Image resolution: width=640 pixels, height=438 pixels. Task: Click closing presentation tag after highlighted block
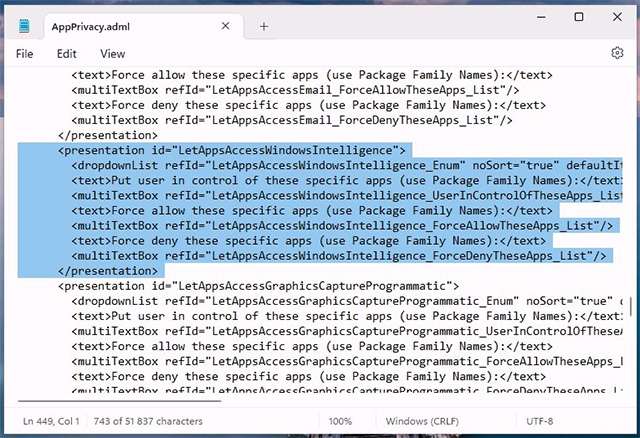[108, 271]
